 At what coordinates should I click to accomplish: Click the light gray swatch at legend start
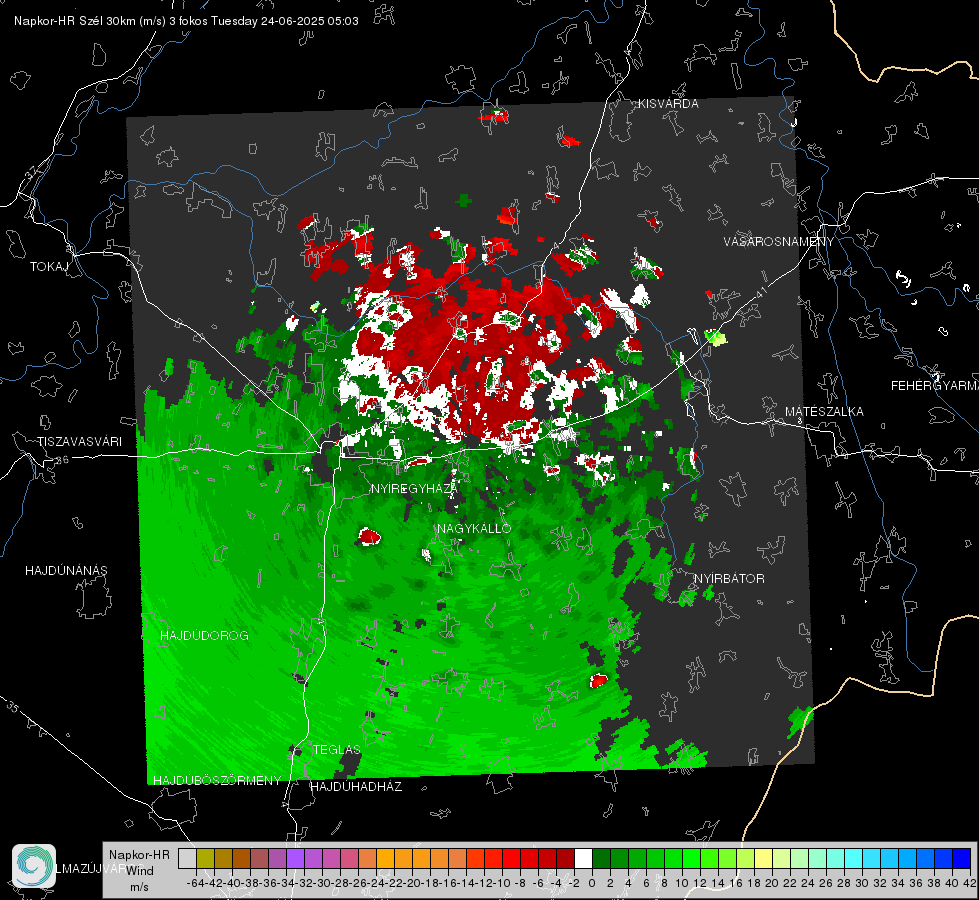[x=187, y=859]
